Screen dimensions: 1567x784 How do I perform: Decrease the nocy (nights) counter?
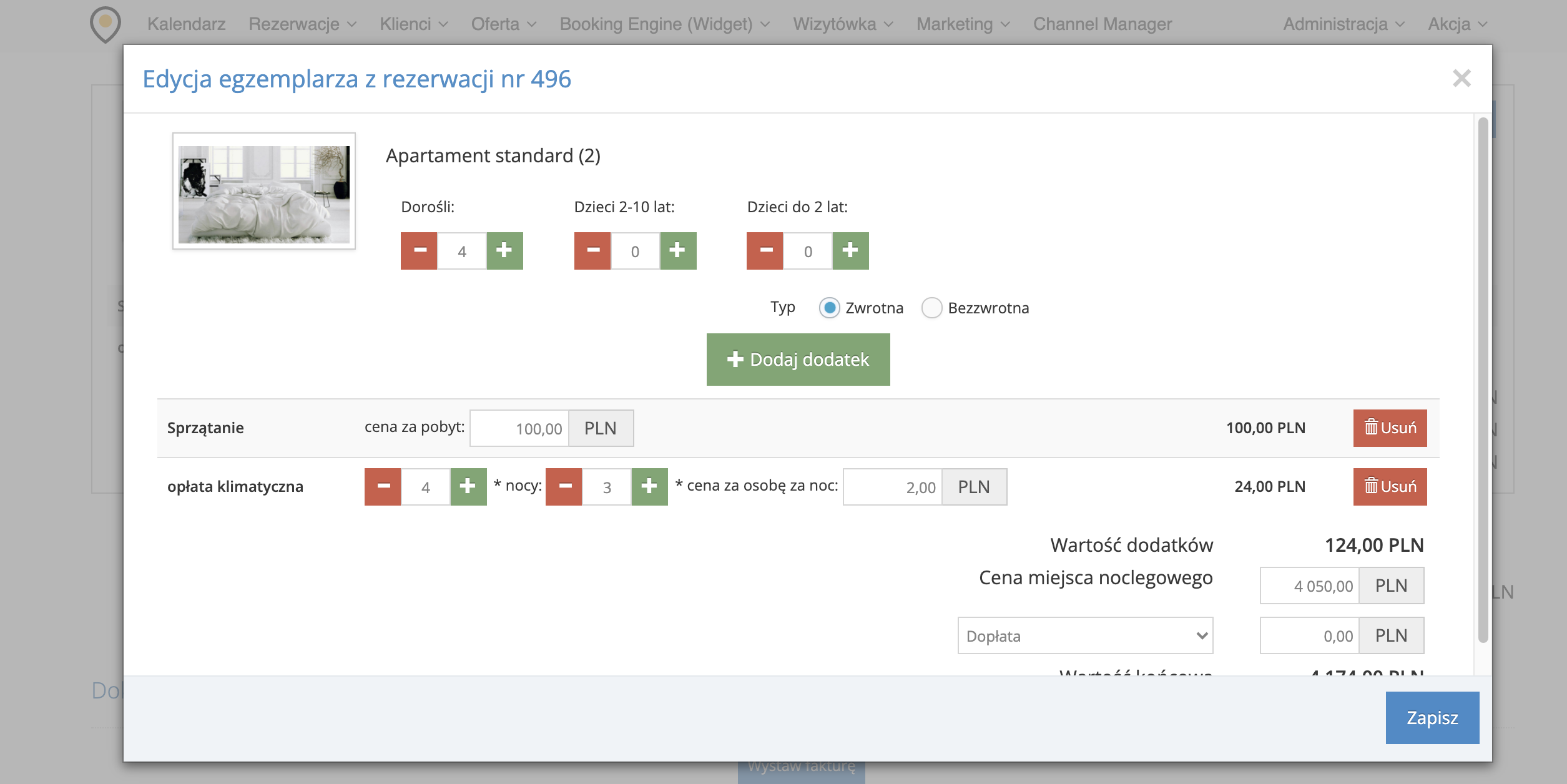[564, 487]
